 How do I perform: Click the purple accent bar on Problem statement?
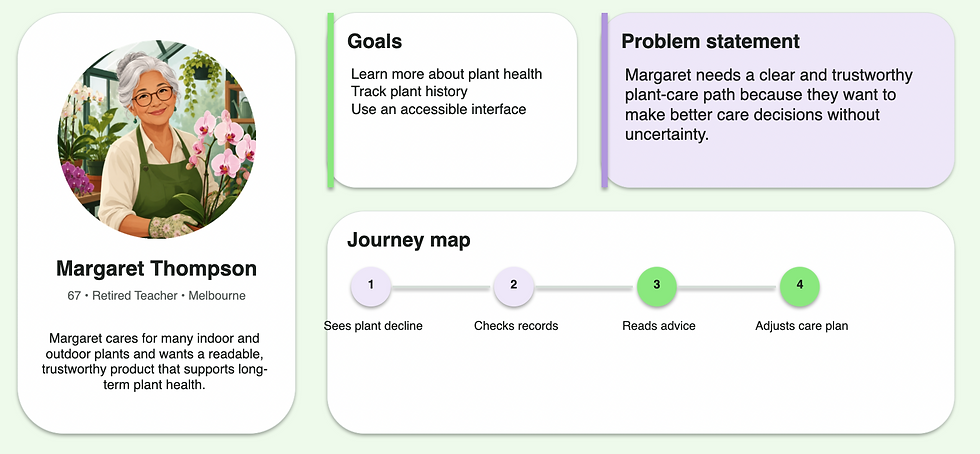pos(604,100)
